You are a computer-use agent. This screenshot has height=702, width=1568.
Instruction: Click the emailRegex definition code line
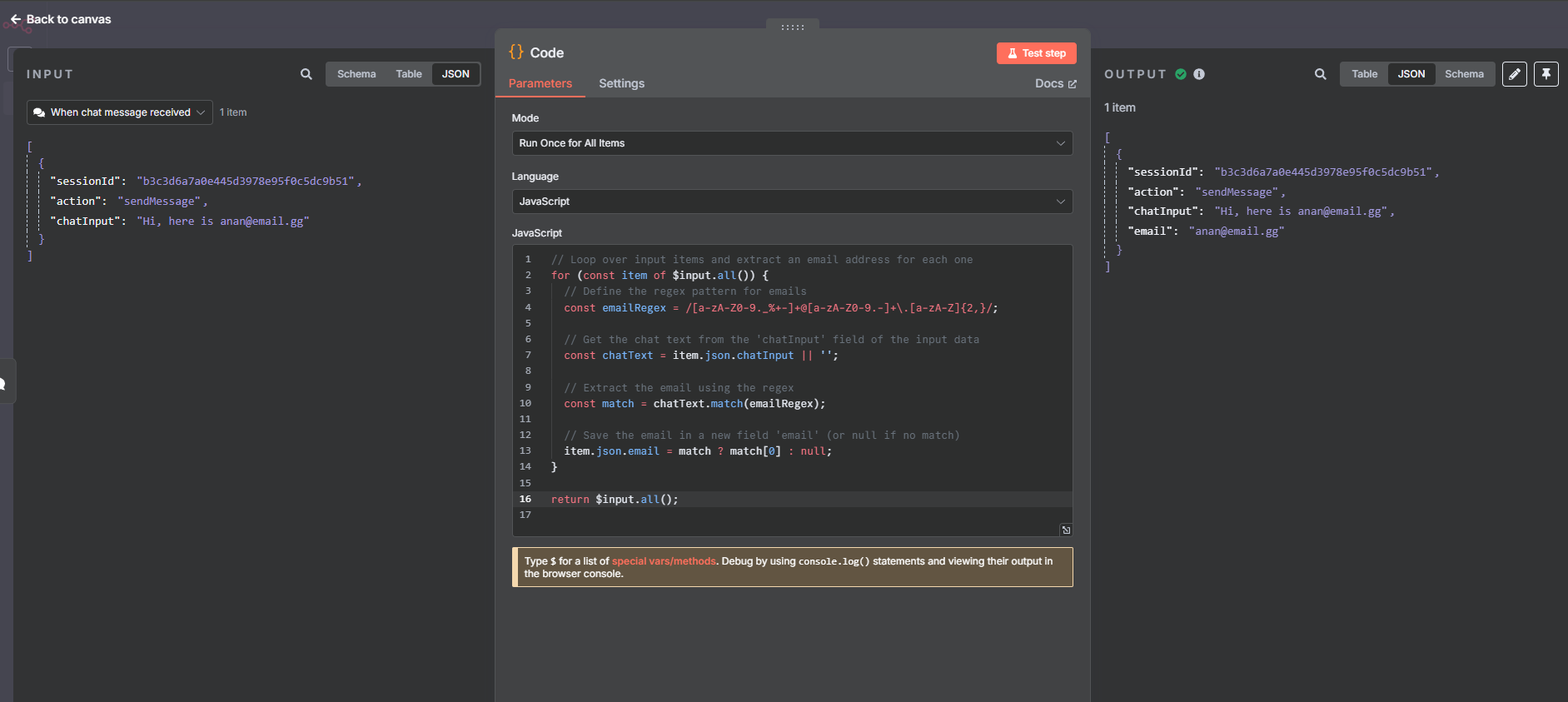pos(780,308)
